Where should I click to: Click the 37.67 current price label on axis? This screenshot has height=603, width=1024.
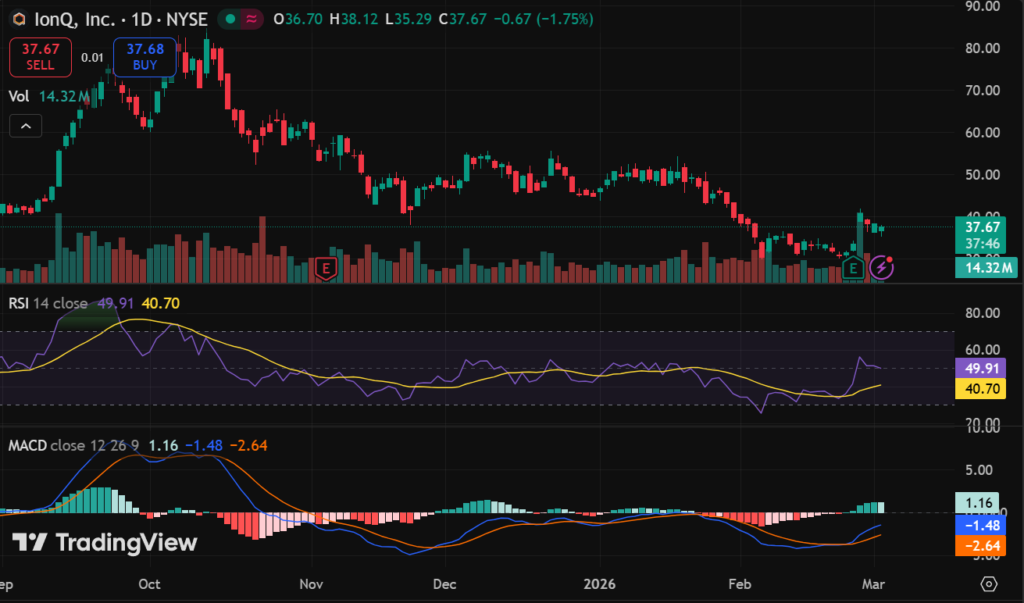click(x=985, y=226)
